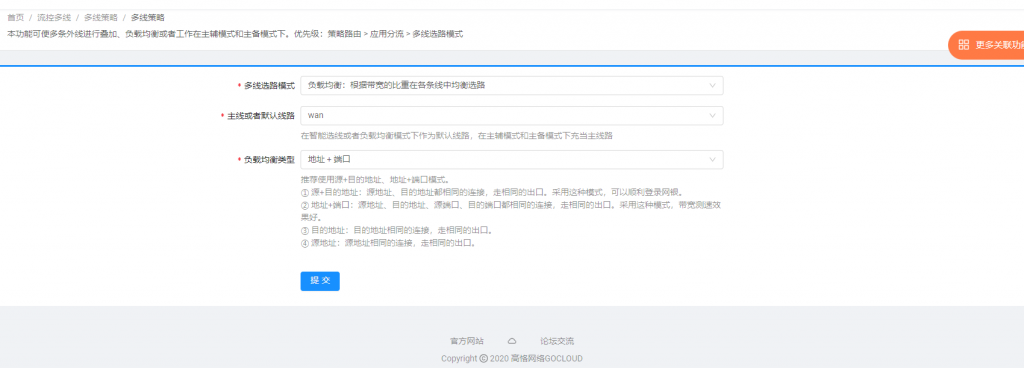
Task: Click the ① 源+目的地址 help line
Action: [492, 192]
